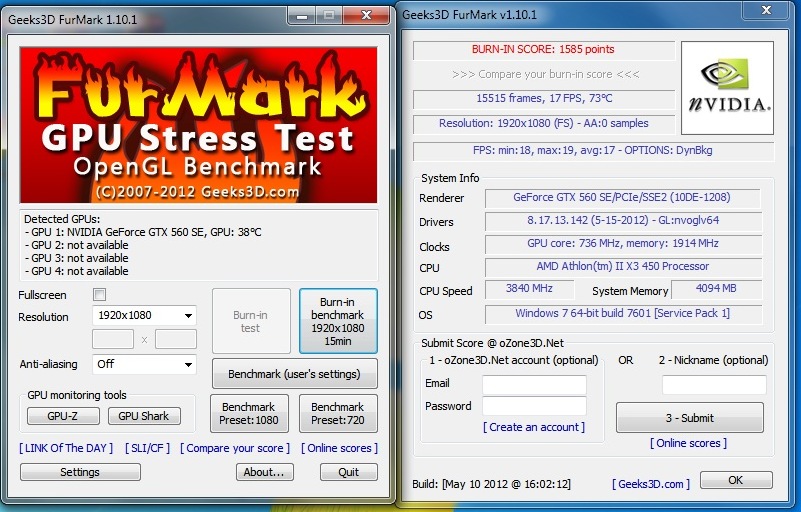This screenshot has width=801, height=512.
Task: Click the Clocks GPU core: 736 MHz field
Action: coord(623,243)
